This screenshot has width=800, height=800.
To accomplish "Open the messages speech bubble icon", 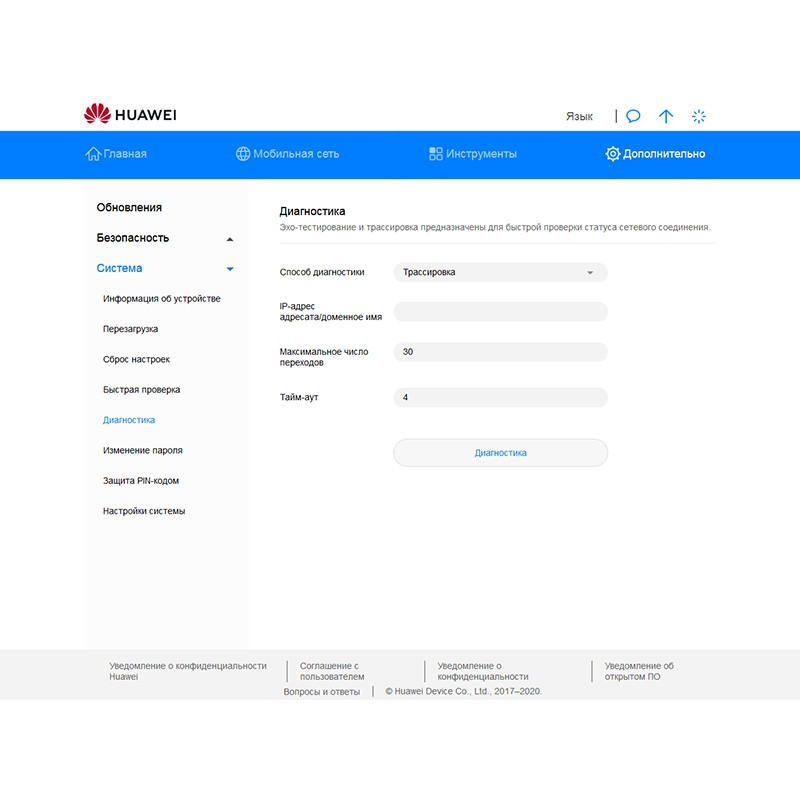I will click(x=633, y=116).
